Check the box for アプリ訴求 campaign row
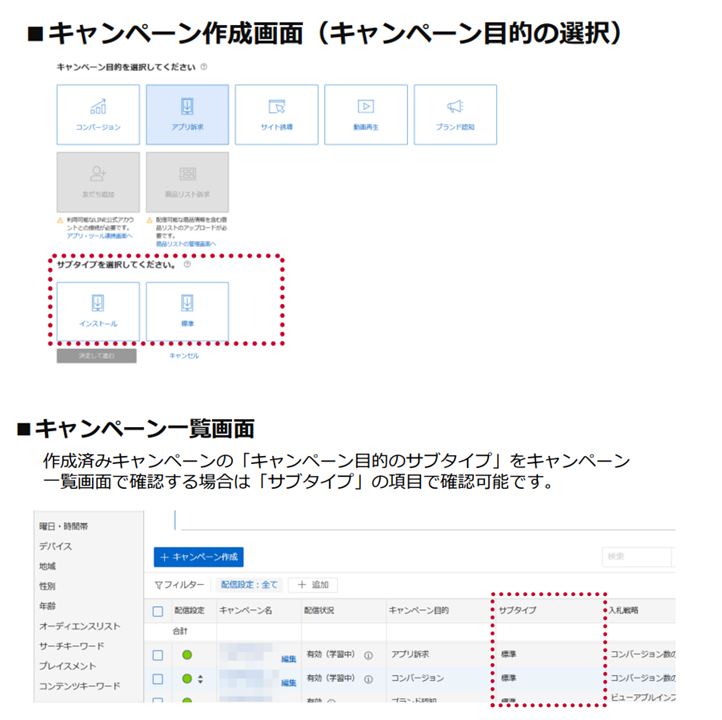This screenshot has height=720, width=722. point(157,656)
